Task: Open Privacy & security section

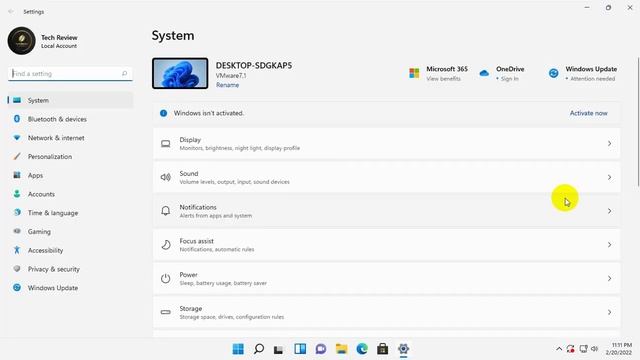Action: coord(70,269)
